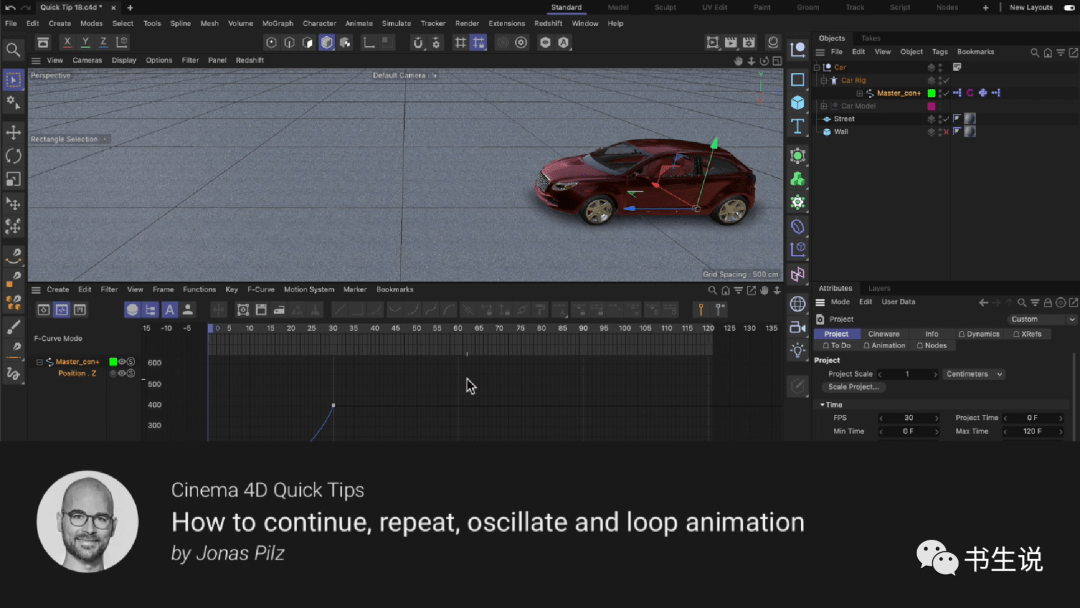Toggle Street object enable checkmark
Screen dimensions: 1080x608
(x=946, y=119)
